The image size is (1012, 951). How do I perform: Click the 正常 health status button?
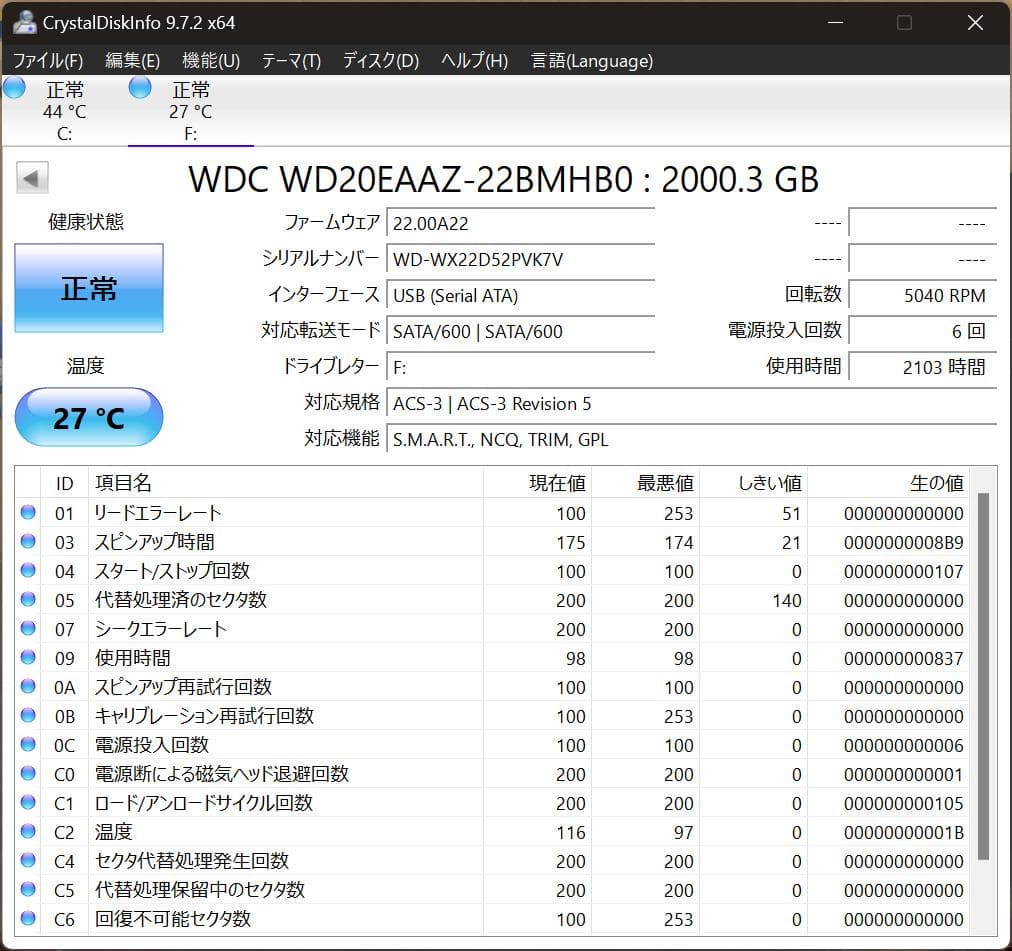89,288
